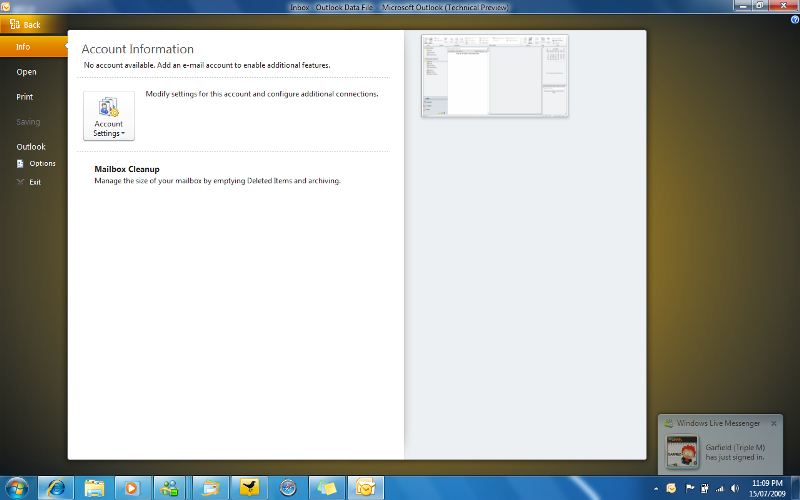Open Mailbox Cleanup

[127, 169]
